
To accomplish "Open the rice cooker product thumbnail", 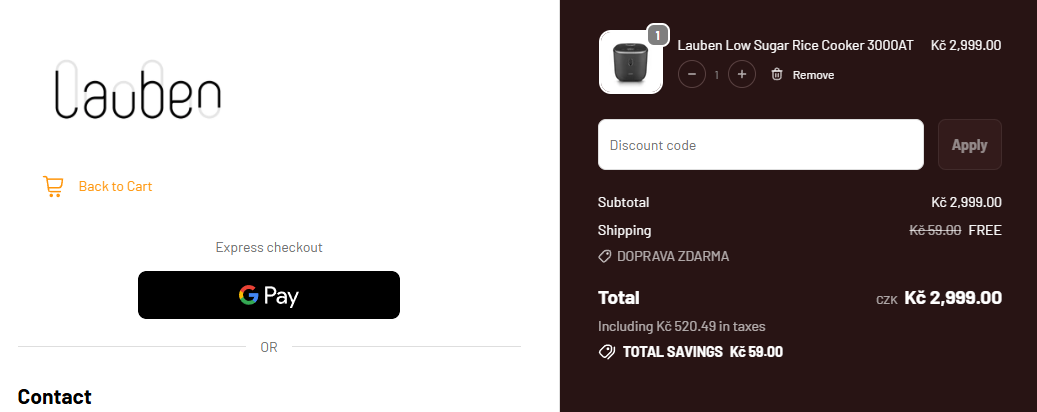I will [630, 62].
